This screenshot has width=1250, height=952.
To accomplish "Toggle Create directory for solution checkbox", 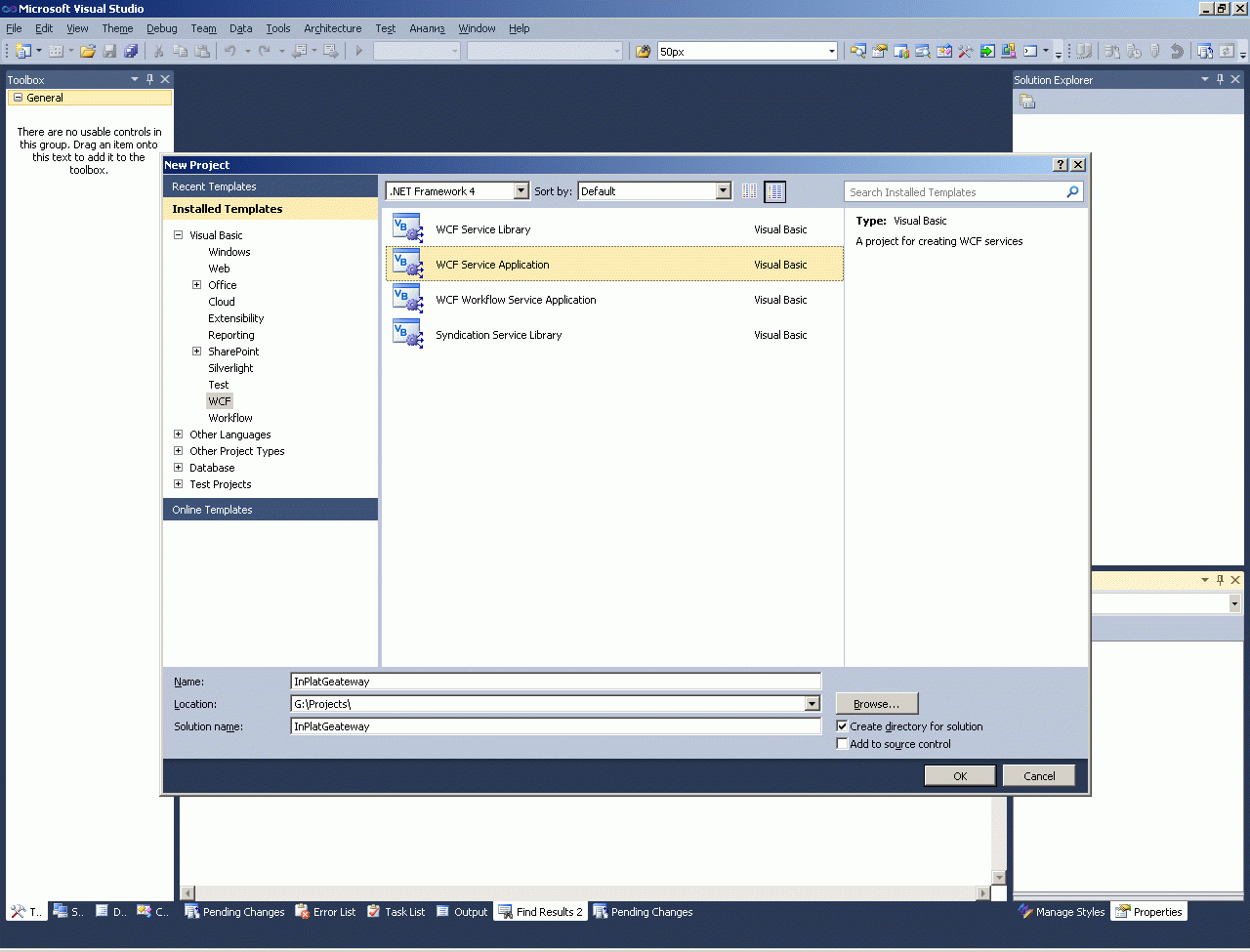I will click(842, 726).
